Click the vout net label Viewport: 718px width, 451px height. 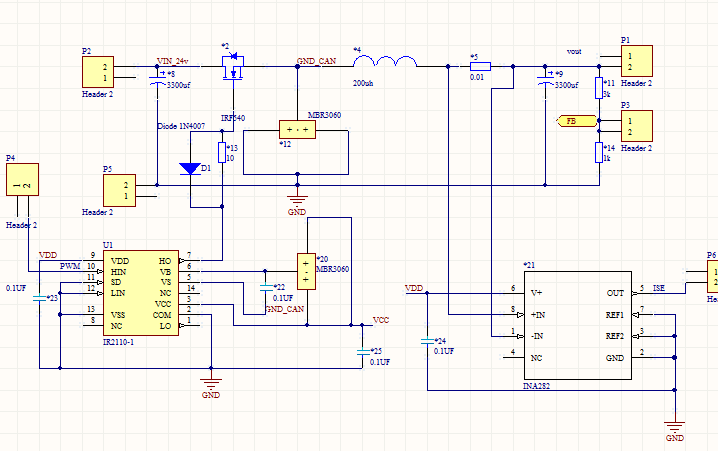pyautogui.click(x=574, y=51)
